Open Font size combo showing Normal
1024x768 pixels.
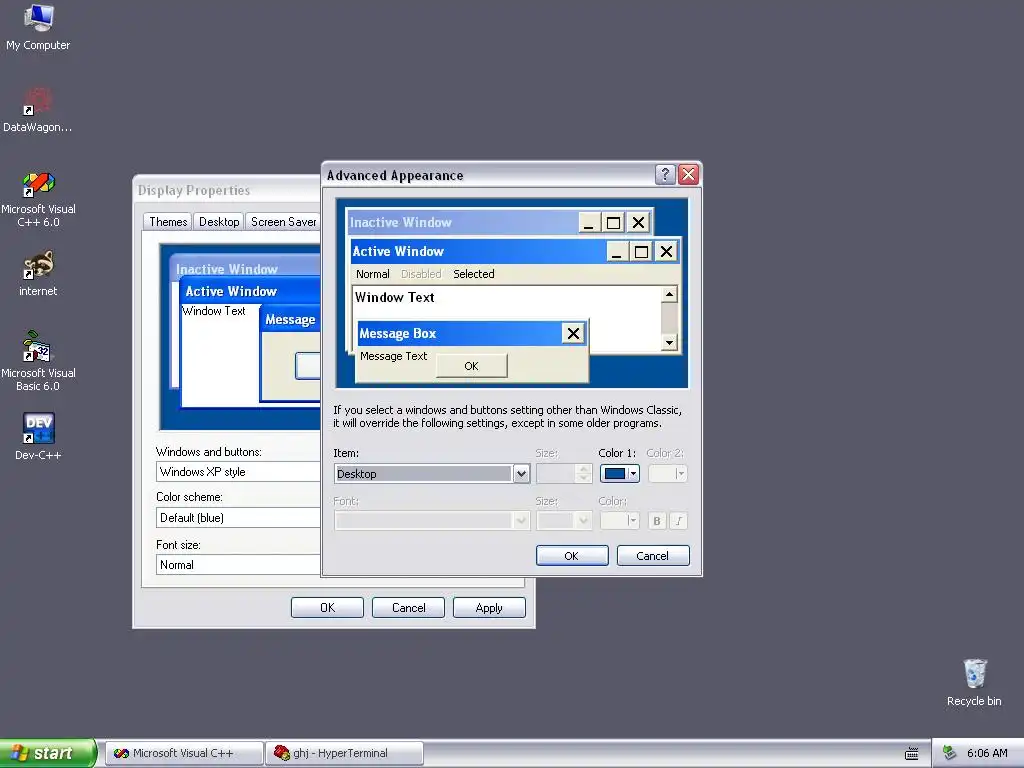pyautogui.click(x=238, y=565)
